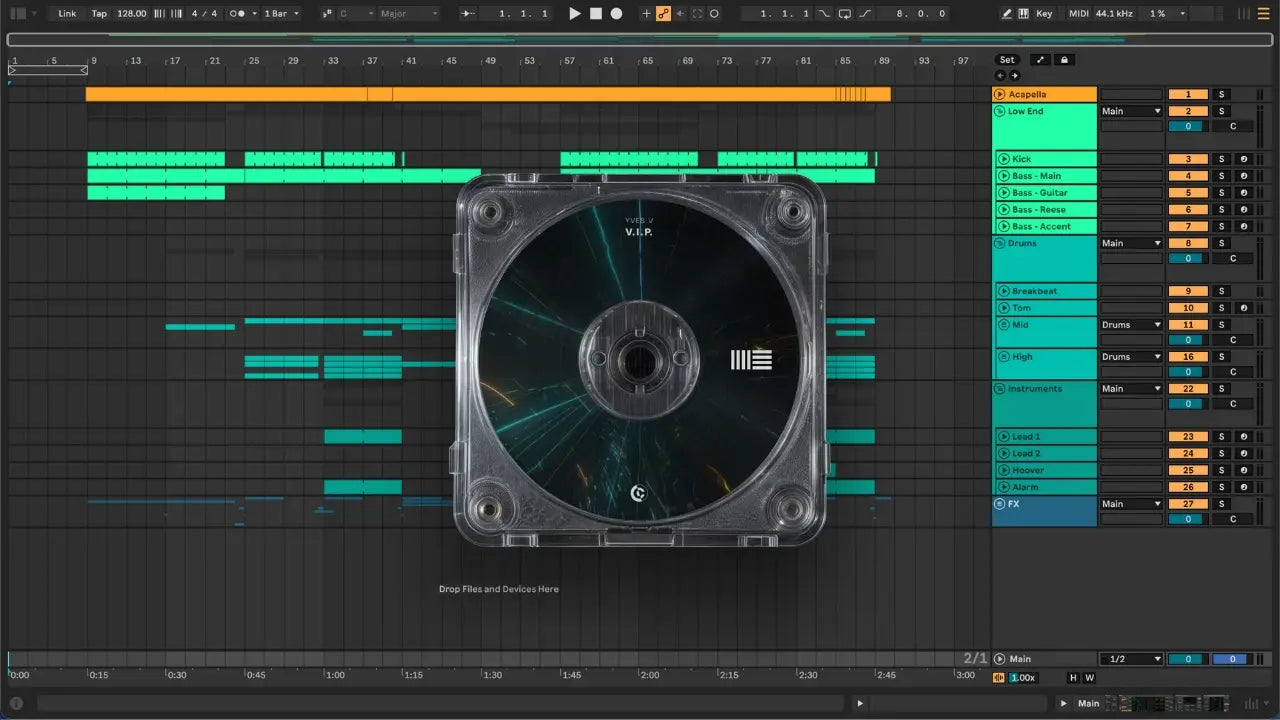Click the FX track volume field
The width and height of the screenshot is (1280, 720).
[x=1188, y=519]
